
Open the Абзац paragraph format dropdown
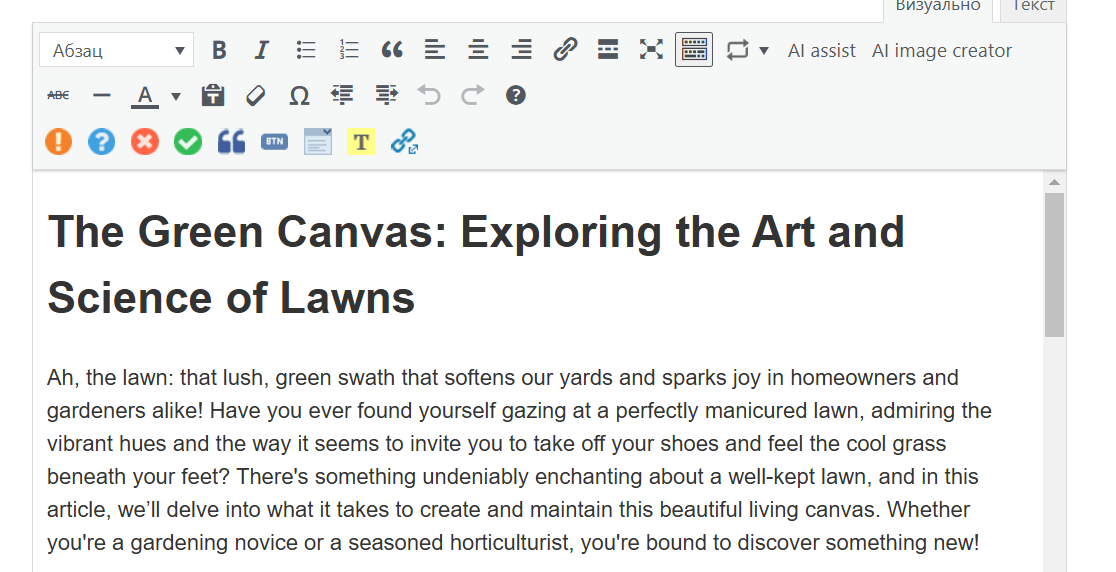[116, 50]
